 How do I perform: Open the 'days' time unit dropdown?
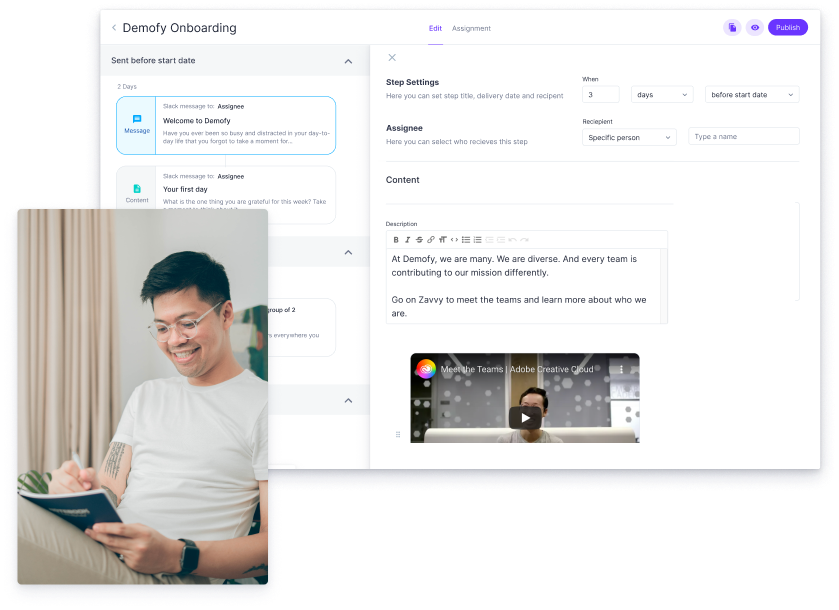coord(662,95)
